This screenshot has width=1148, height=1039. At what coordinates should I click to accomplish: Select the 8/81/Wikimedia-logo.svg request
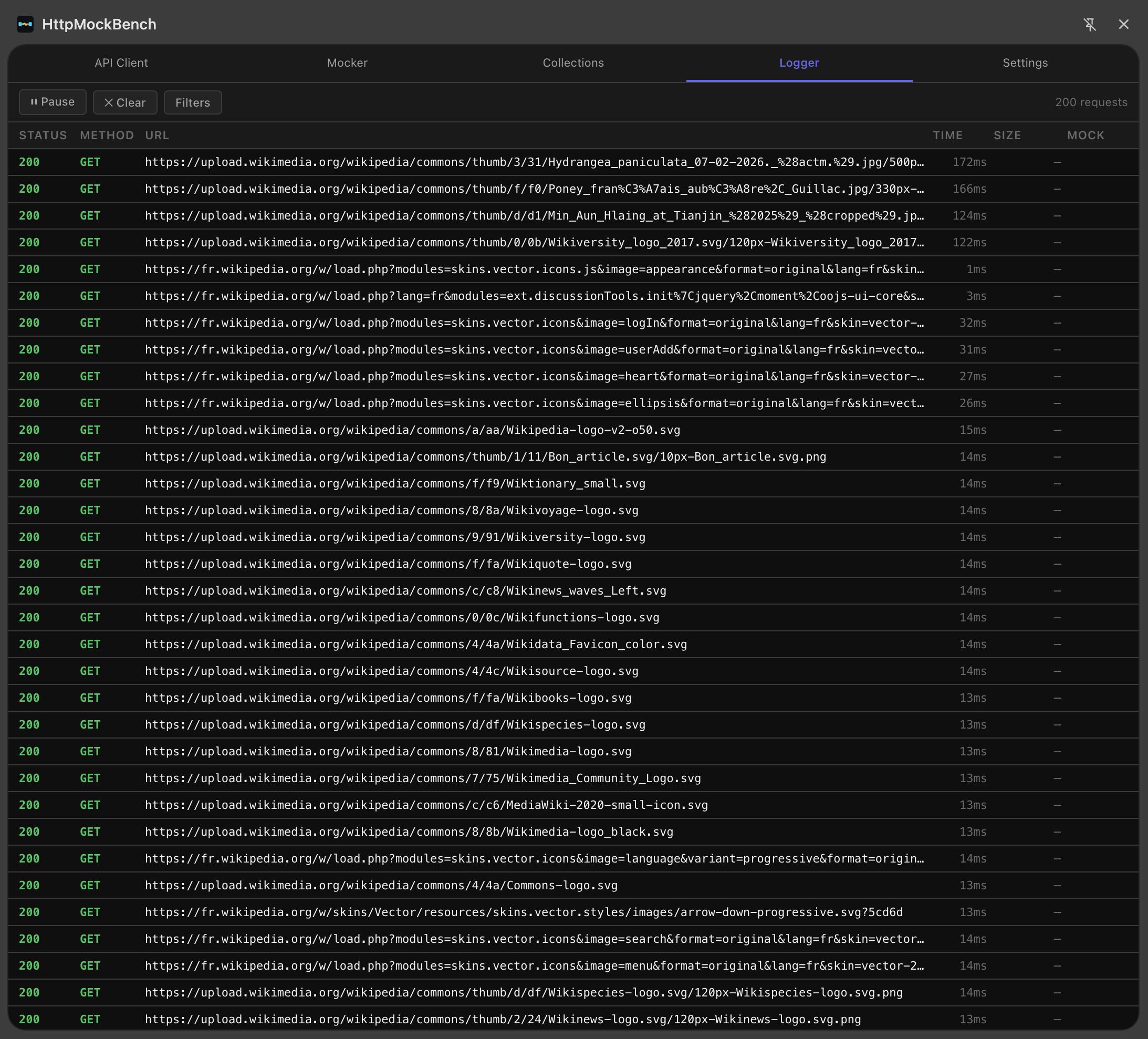click(x=573, y=751)
